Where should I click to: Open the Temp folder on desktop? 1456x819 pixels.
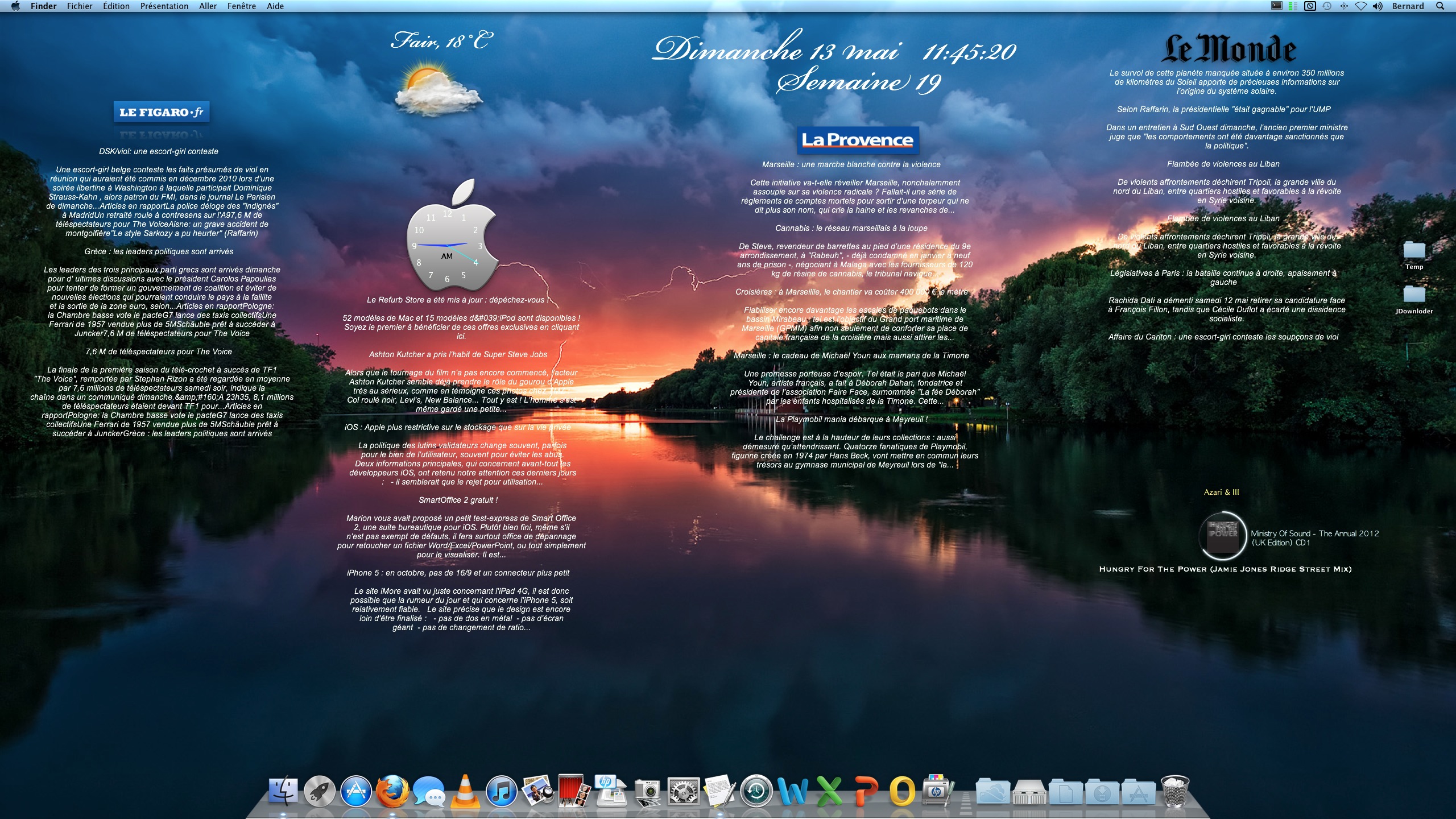click(1414, 255)
